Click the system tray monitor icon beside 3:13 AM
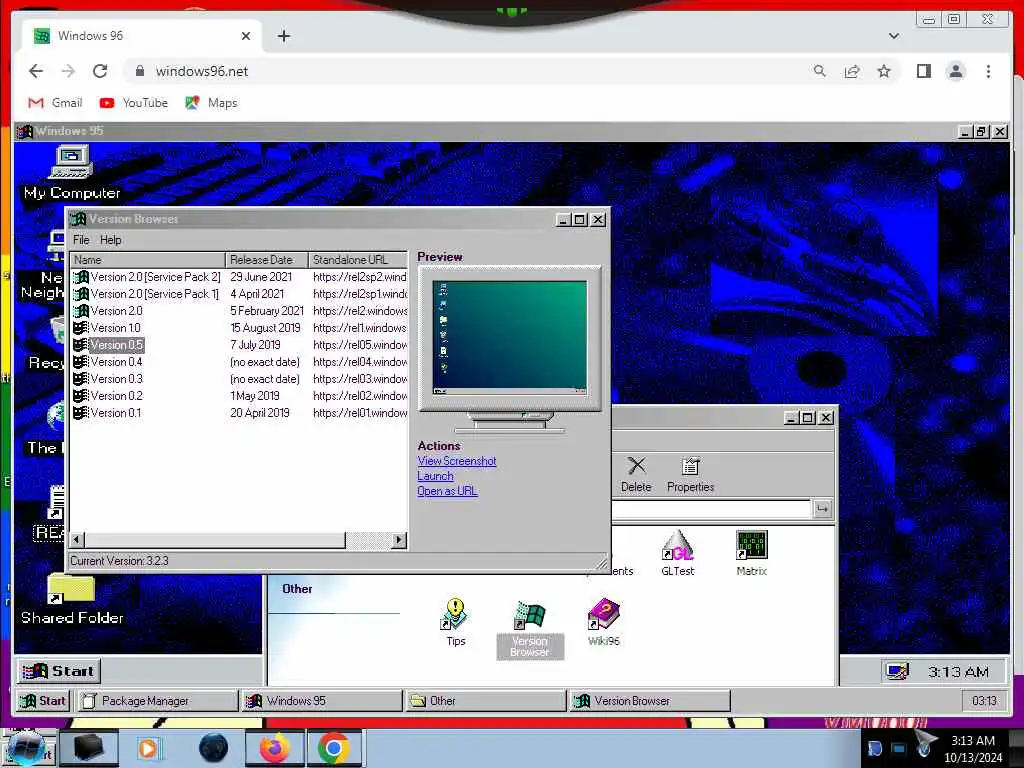The height and width of the screenshot is (768, 1024). pyautogui.click(x=896, y=671)
